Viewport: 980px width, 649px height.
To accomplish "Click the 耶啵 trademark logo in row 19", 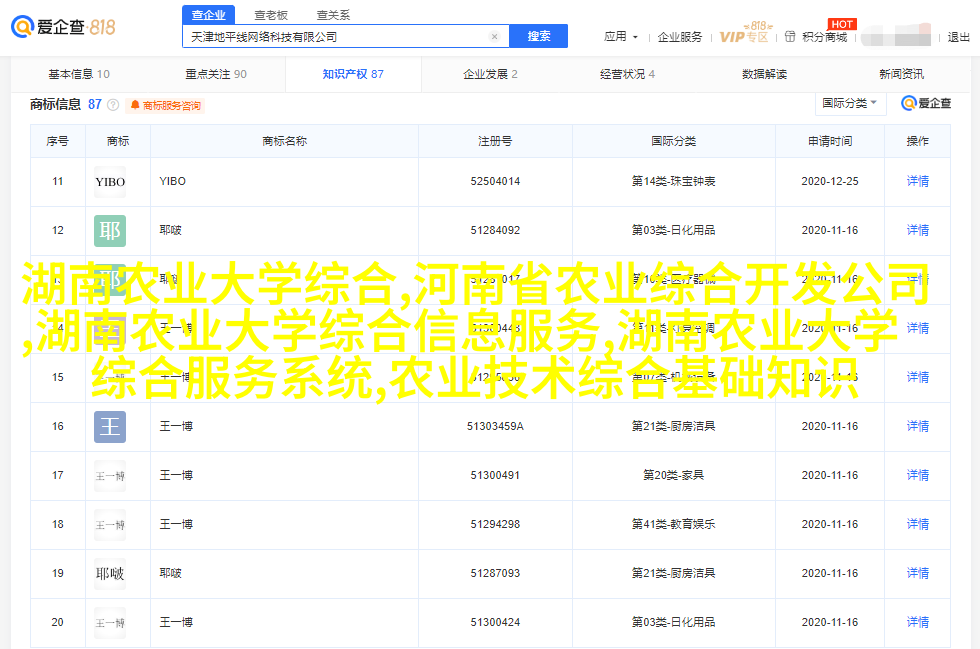I will tap(110, 574).
